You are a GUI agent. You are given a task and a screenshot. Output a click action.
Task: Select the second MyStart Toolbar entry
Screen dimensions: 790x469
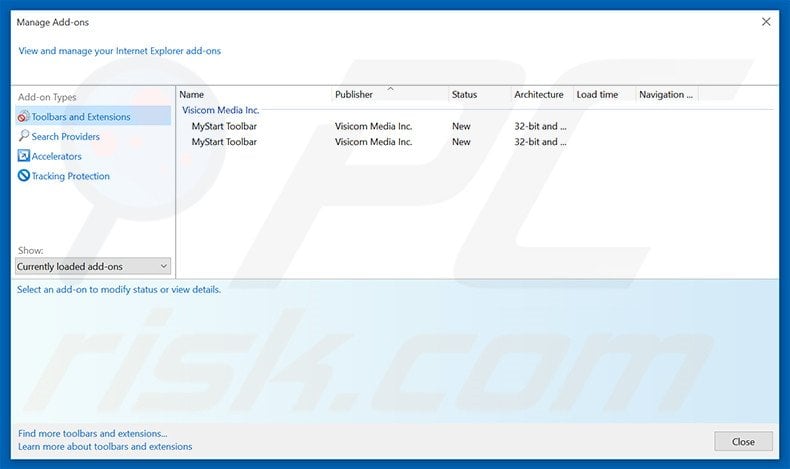(224, 142)
